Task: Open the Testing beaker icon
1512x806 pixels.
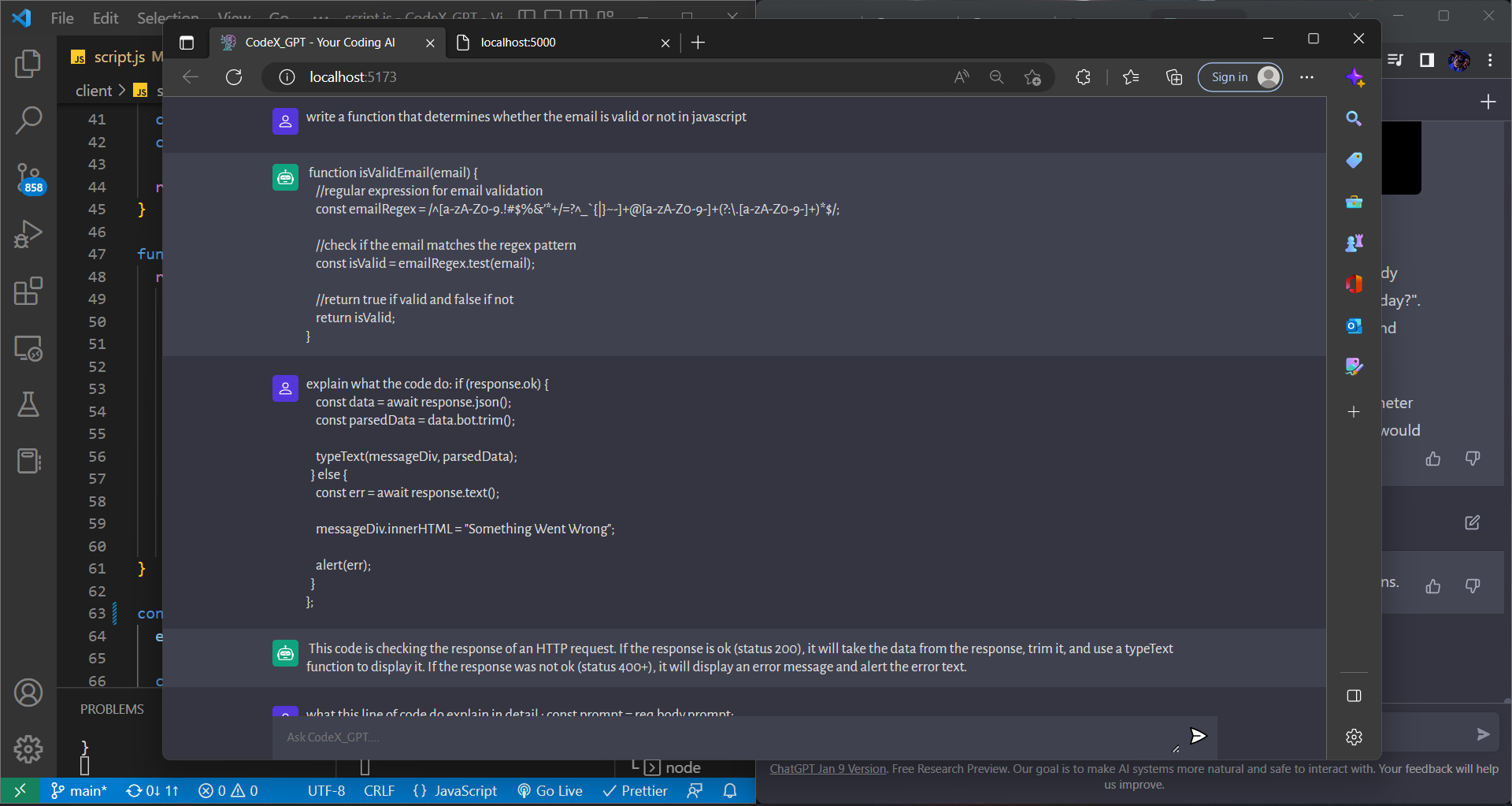Action: tap(29, 404)
